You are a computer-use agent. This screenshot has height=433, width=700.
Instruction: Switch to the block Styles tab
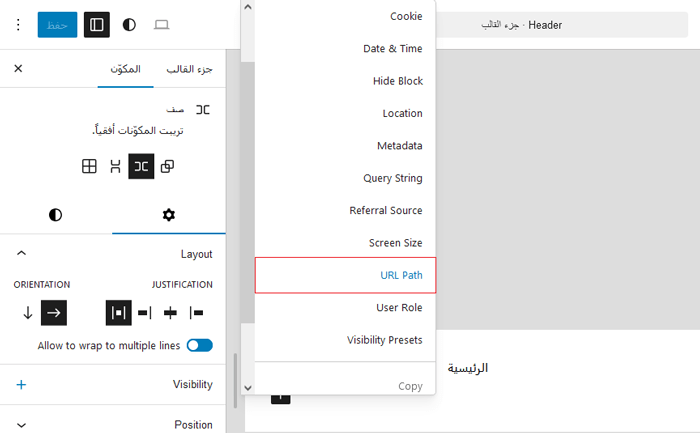coord(55,215)
